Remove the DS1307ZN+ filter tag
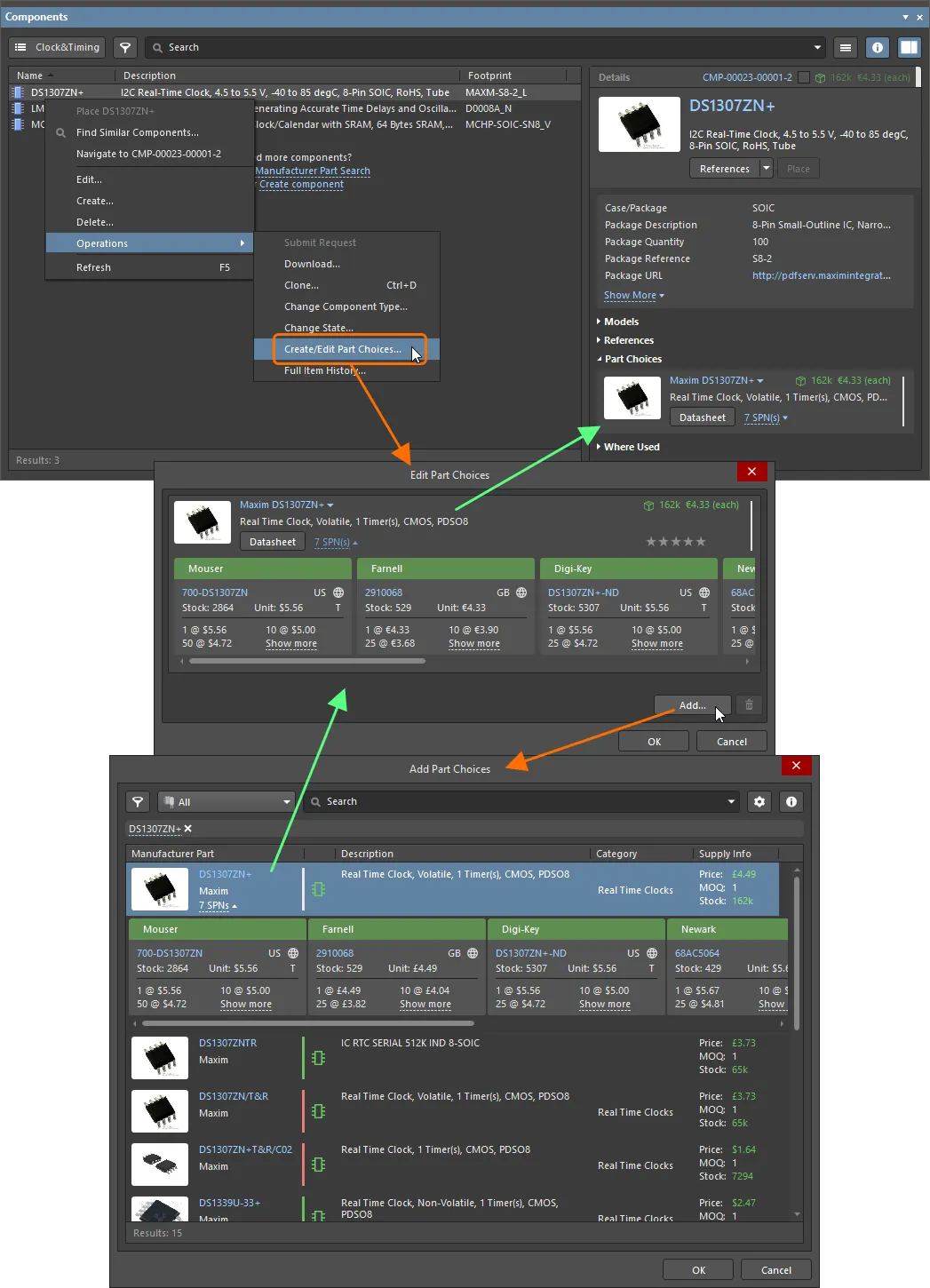This screenshot has height=1288, width=930. (187, 828)
